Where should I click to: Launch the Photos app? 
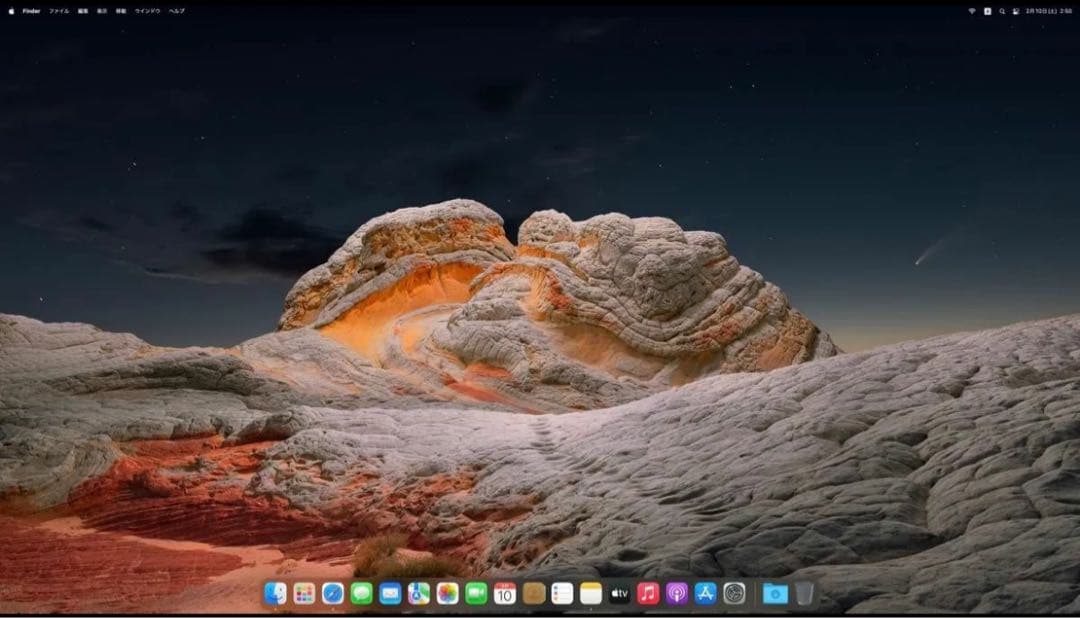coord(449,594)
